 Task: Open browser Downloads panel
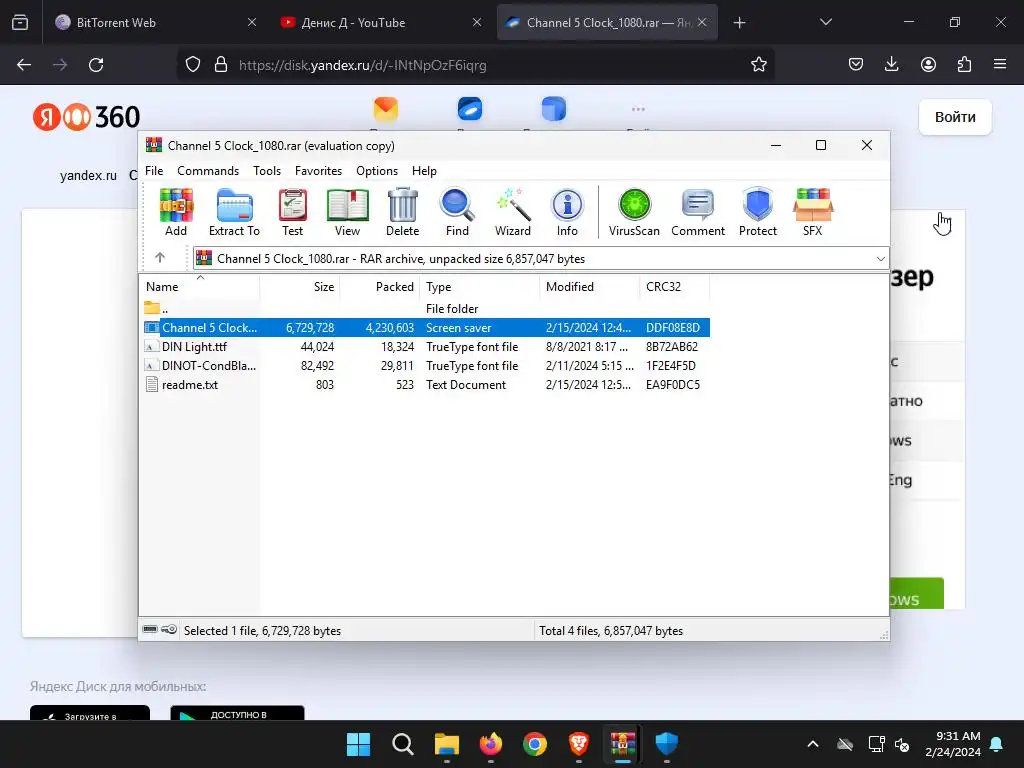point(891,65)
